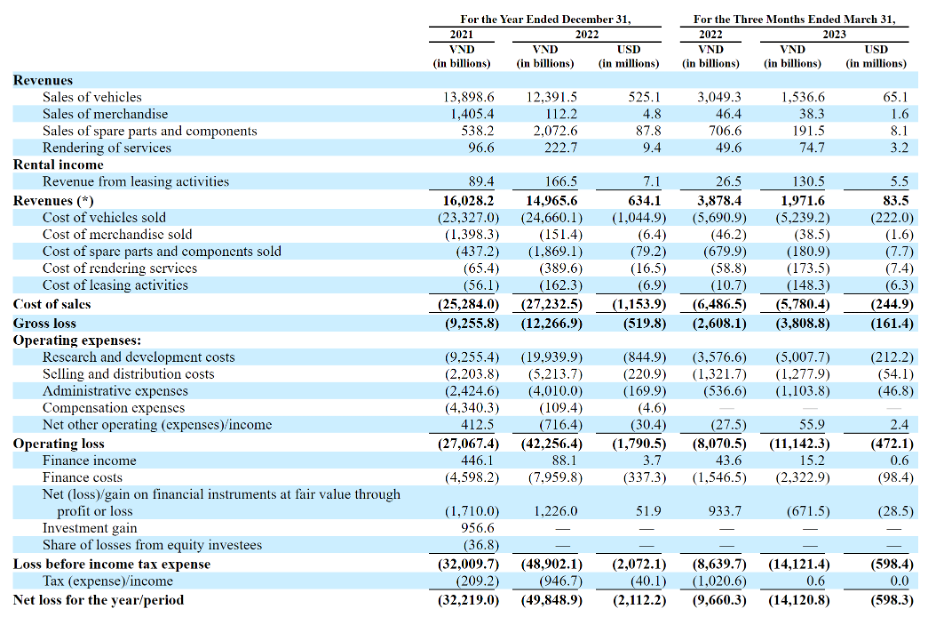
Task: Select 'Loss before income tax expense' label
Action: 112,564
